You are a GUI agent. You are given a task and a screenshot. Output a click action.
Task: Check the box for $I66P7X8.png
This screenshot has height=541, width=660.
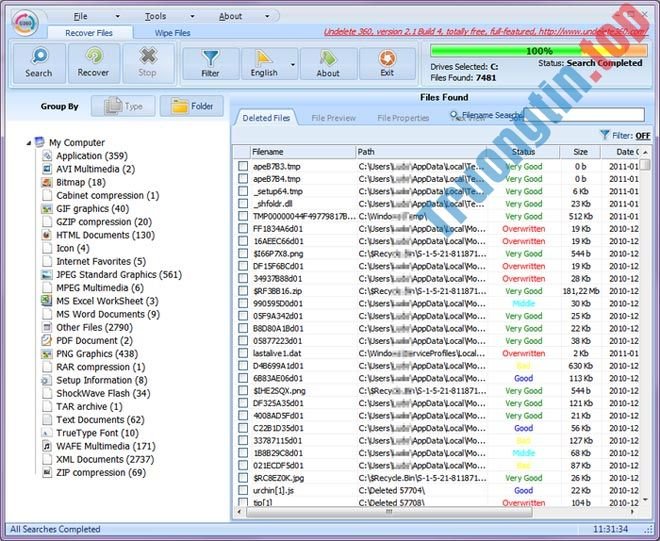[x=243, y=253]
